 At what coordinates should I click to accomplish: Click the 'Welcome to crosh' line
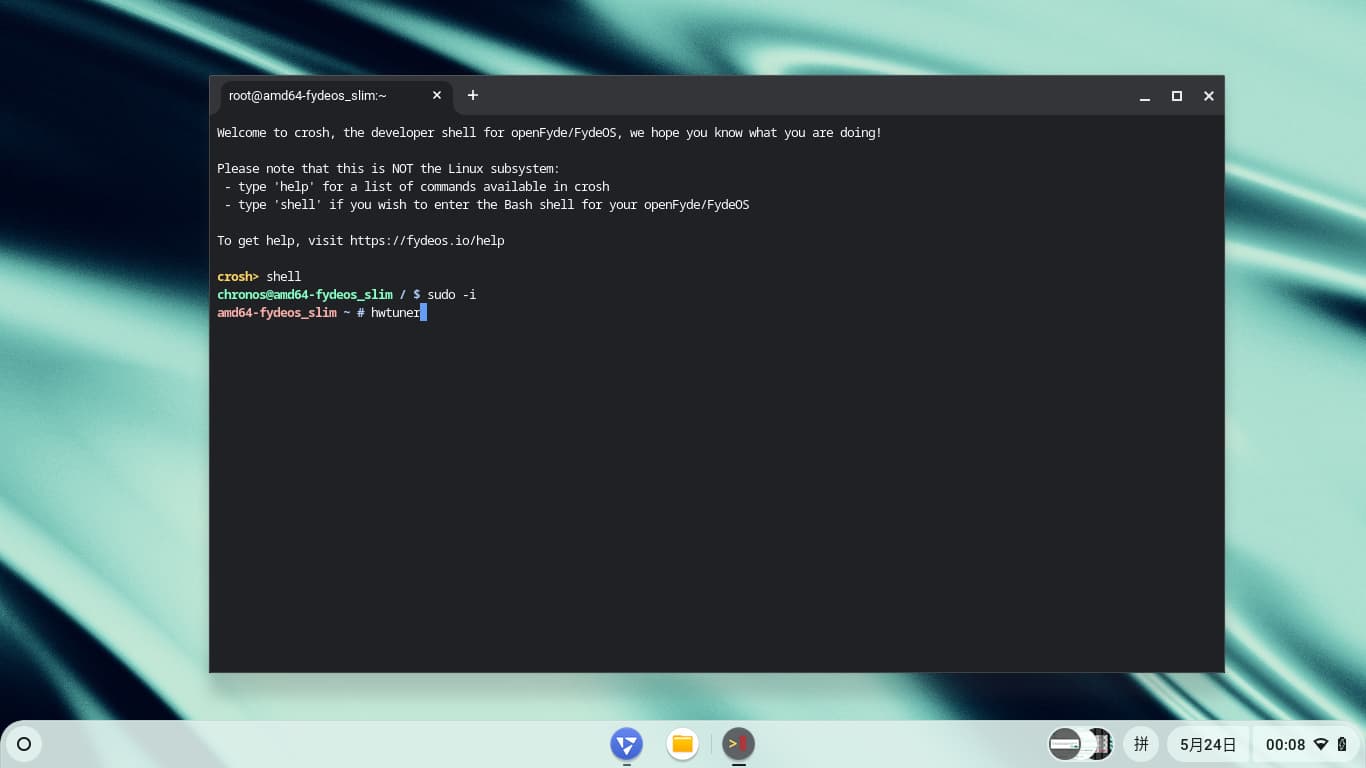pos(549,133)
